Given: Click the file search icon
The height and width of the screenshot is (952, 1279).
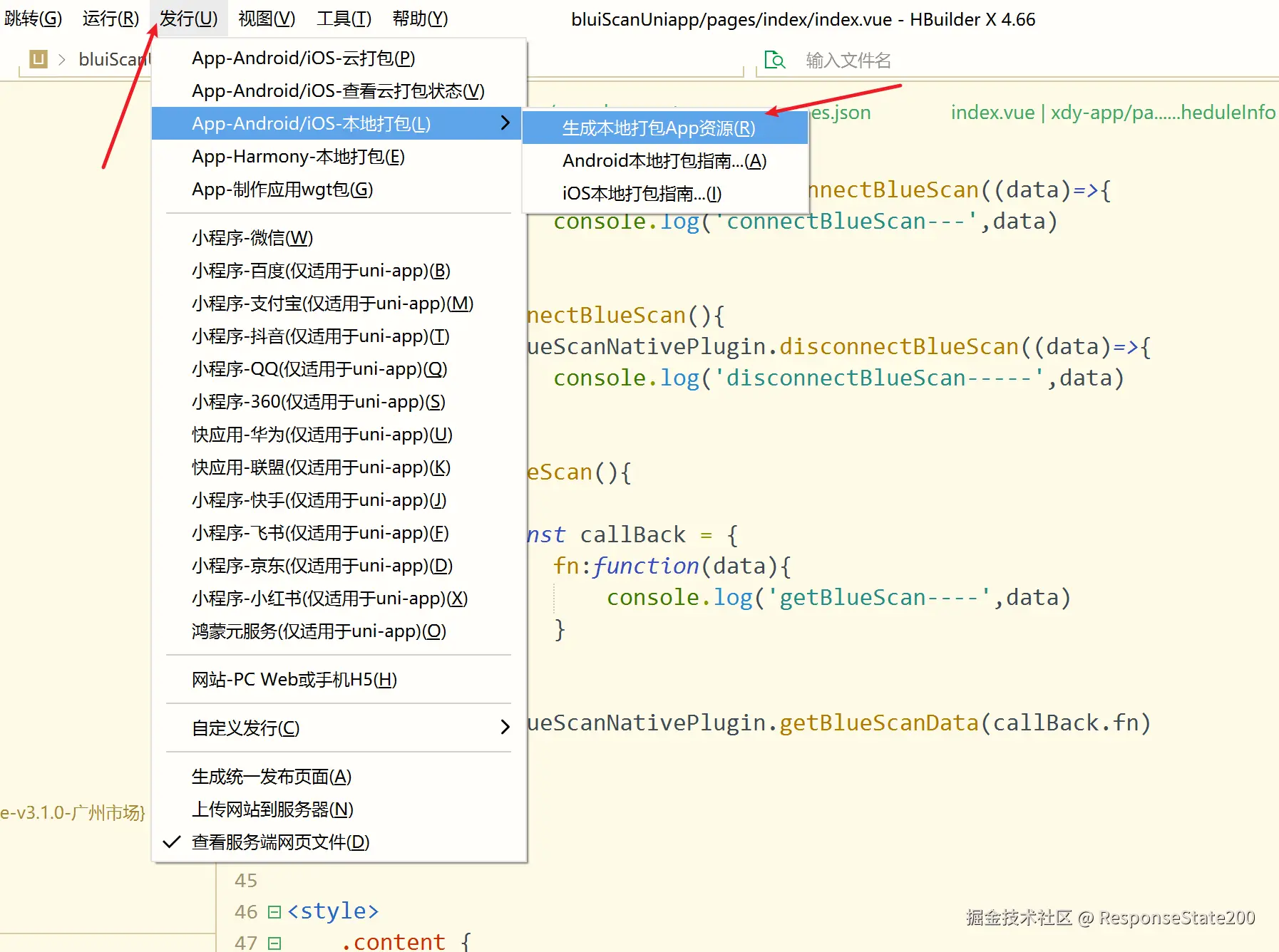Looking at the screenshot, I should pyautogui.click(x=774, y=60).
